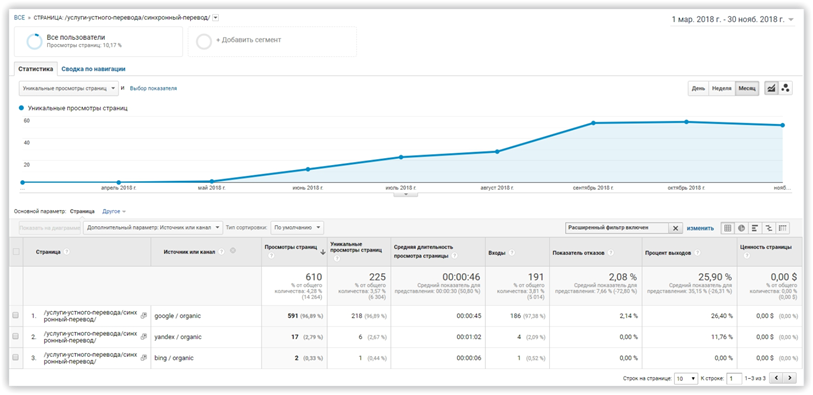Open the Уникальные просмотры страниц metric dropdown
The height and width of the screenshot is (395, 813).
(68, 89)
